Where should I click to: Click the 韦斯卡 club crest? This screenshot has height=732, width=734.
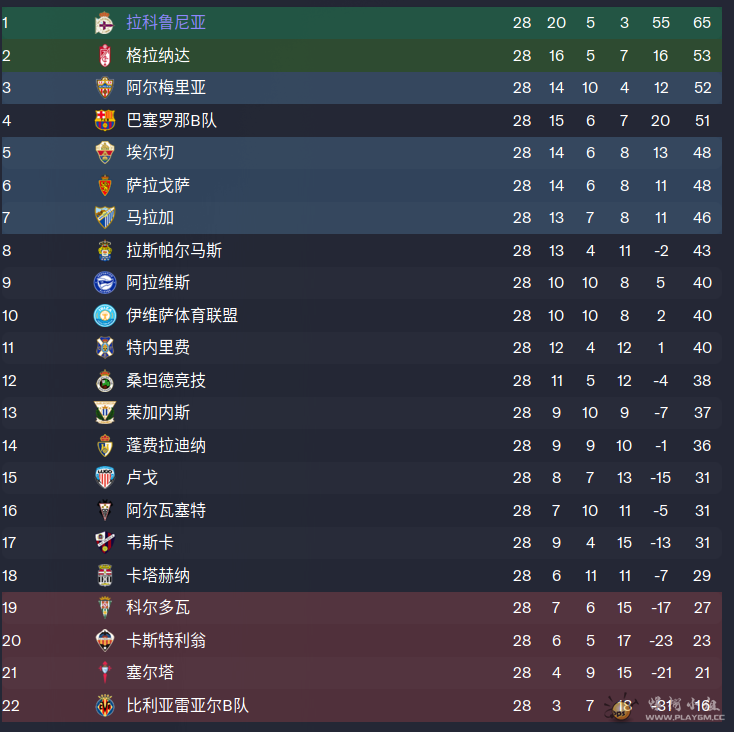[x=105, y=542]
